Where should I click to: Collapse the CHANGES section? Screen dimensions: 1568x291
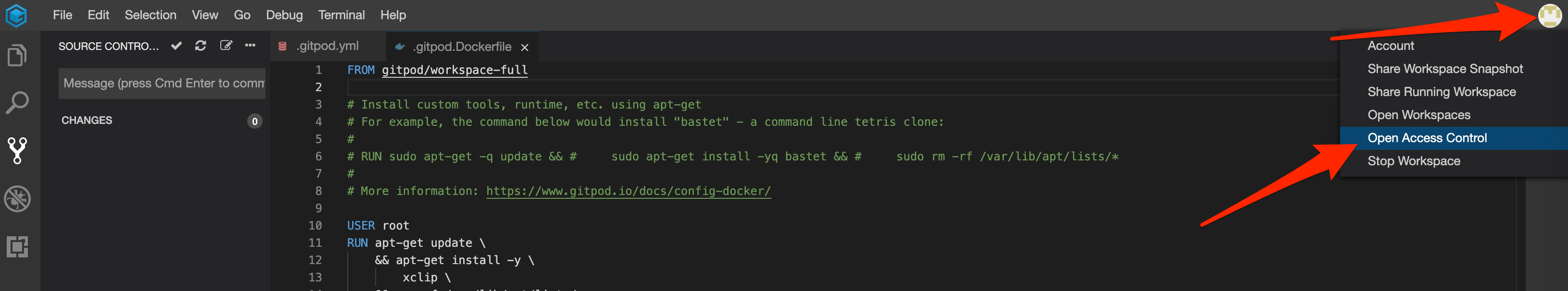(87, 120)
